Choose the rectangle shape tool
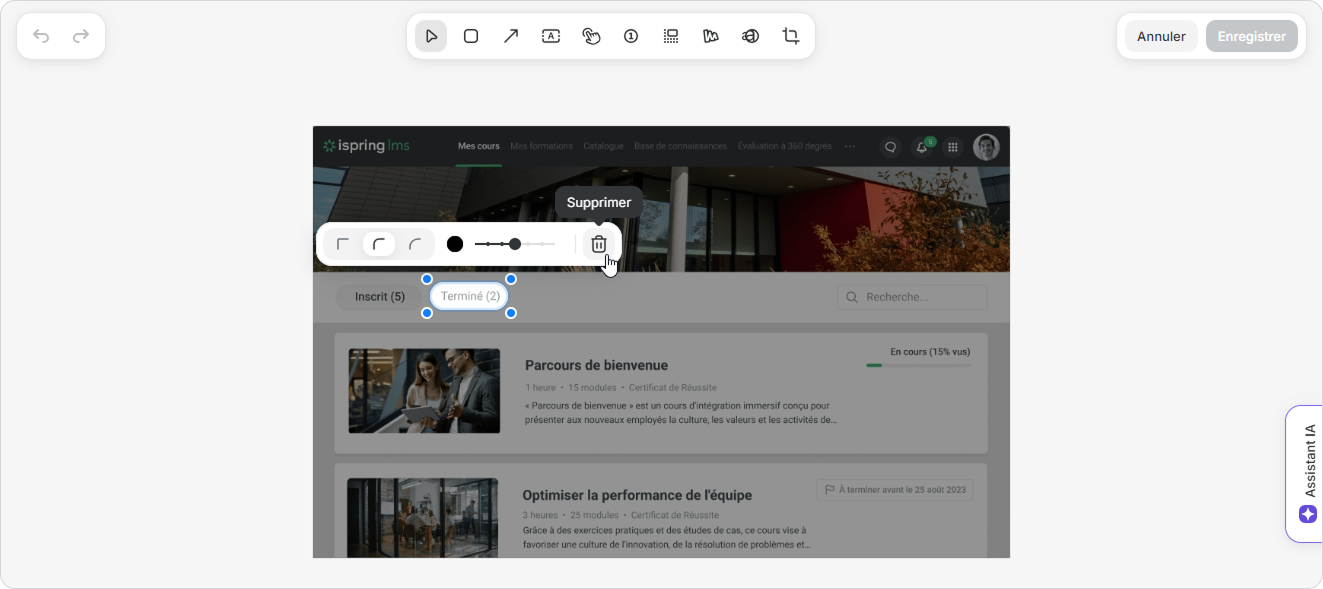This screenshot has width=1323, height=589. click(x=471, y=36)
